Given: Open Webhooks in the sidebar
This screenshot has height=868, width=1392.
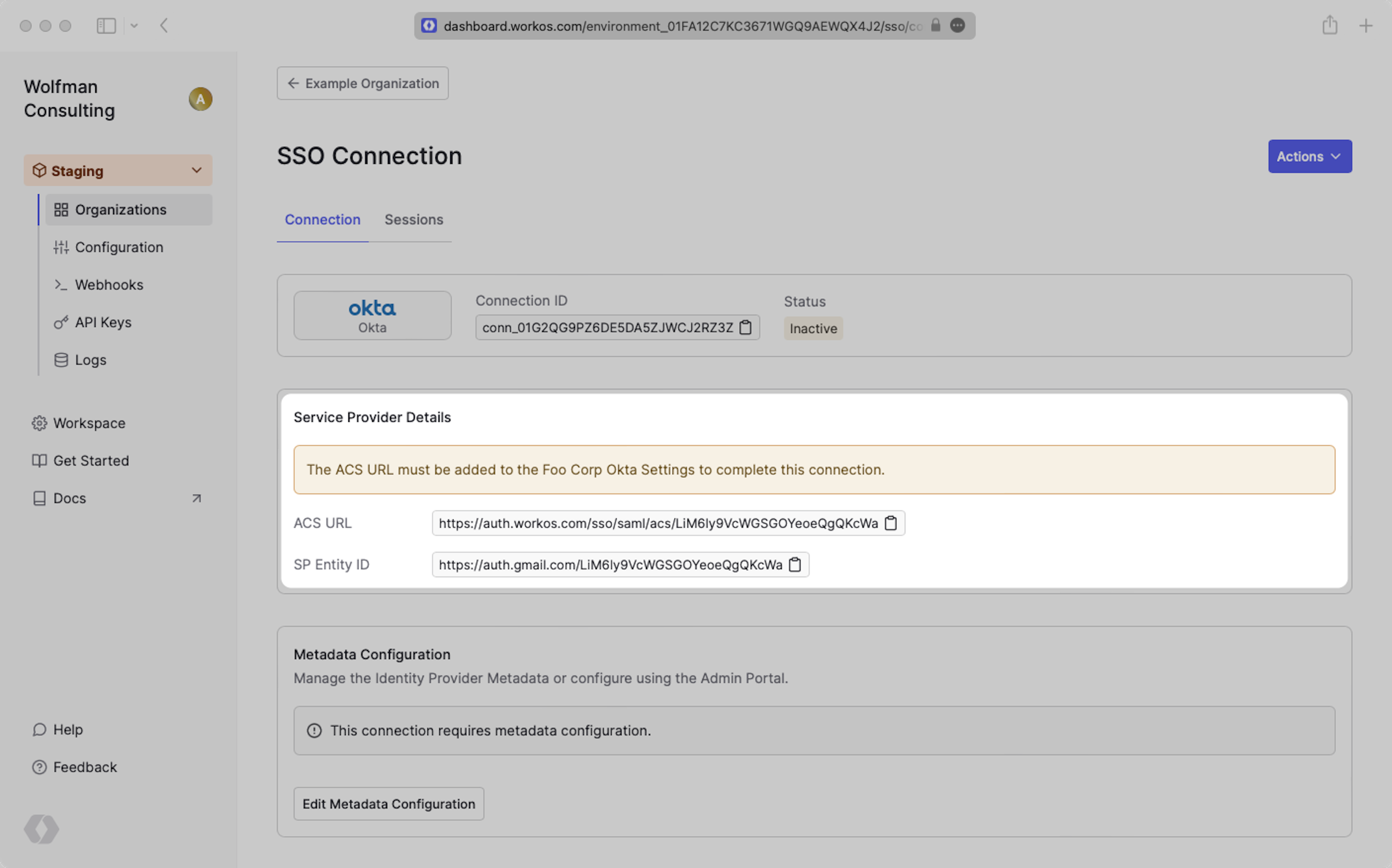Looking at the screenshot, I should (109, 285).
